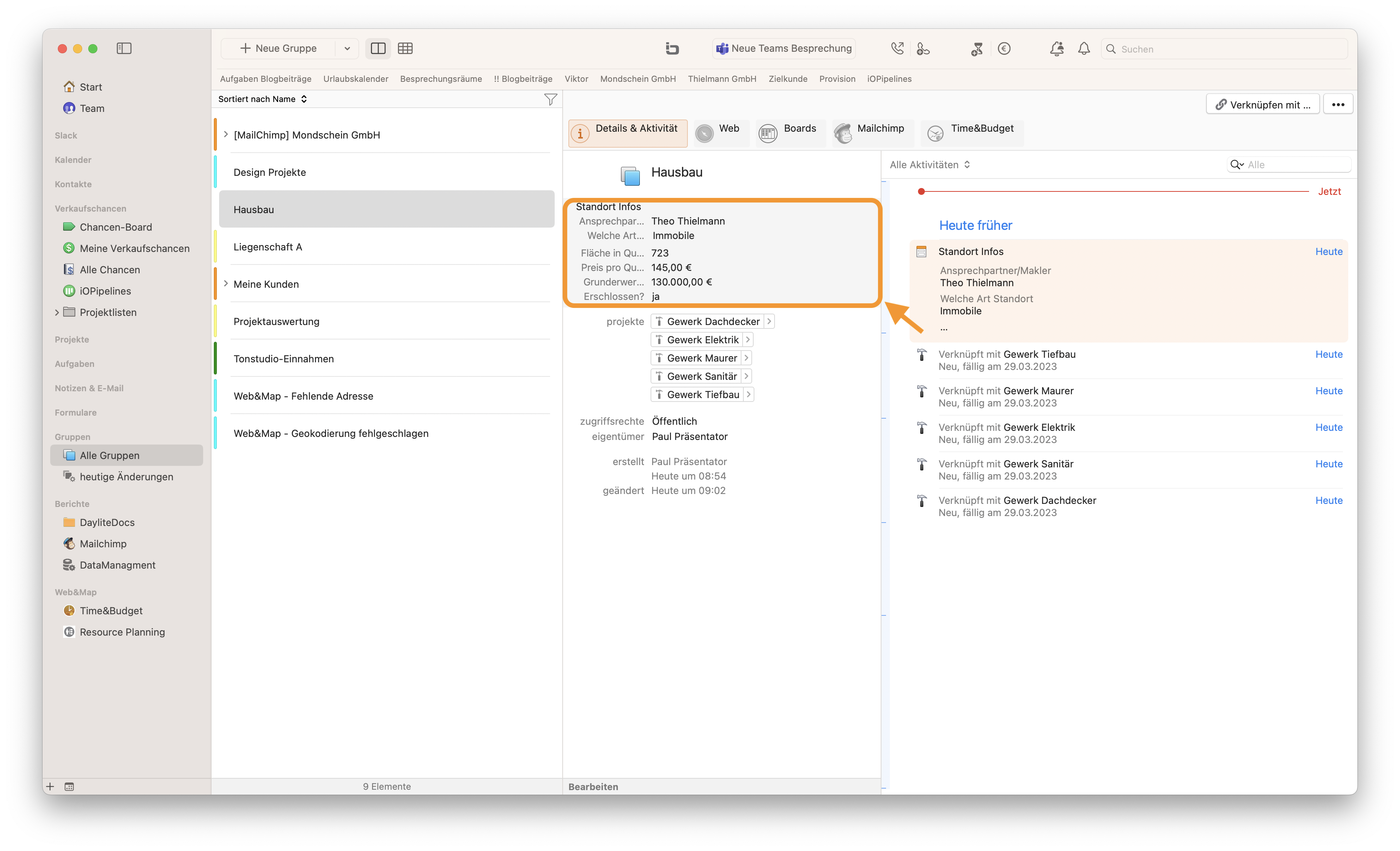Open mini calendar icon at sidebar bottom
Viewport: 1400px width, 851px height.
[x=69, y=786]
